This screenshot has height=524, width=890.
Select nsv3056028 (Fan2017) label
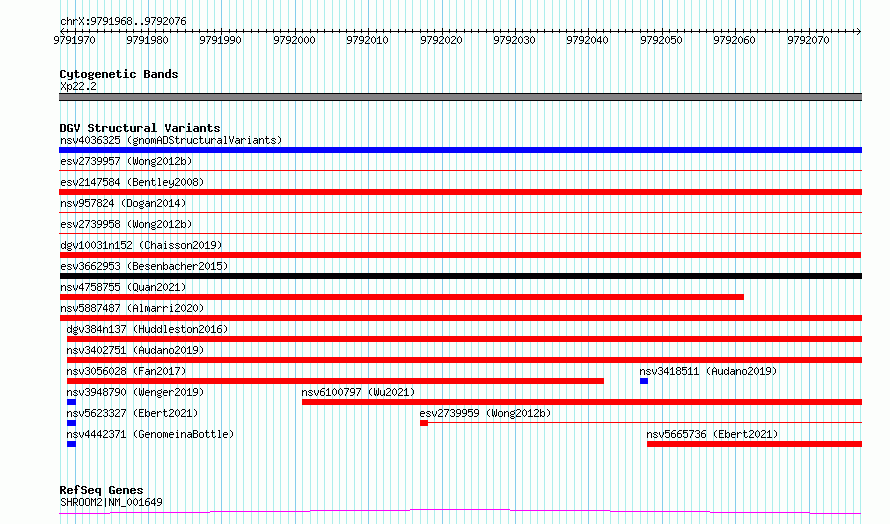(126, 371)
